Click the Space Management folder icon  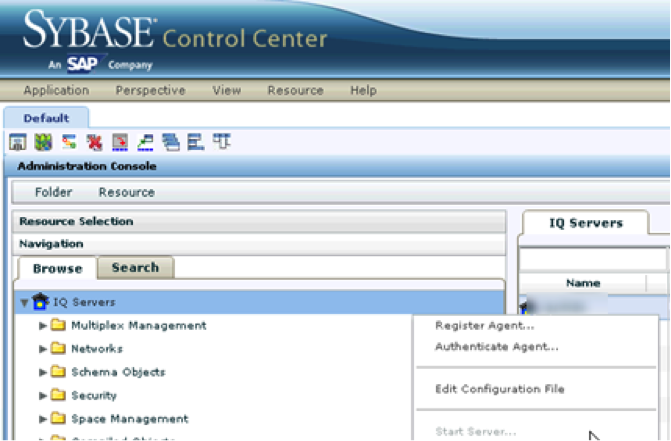coord(58,418)
